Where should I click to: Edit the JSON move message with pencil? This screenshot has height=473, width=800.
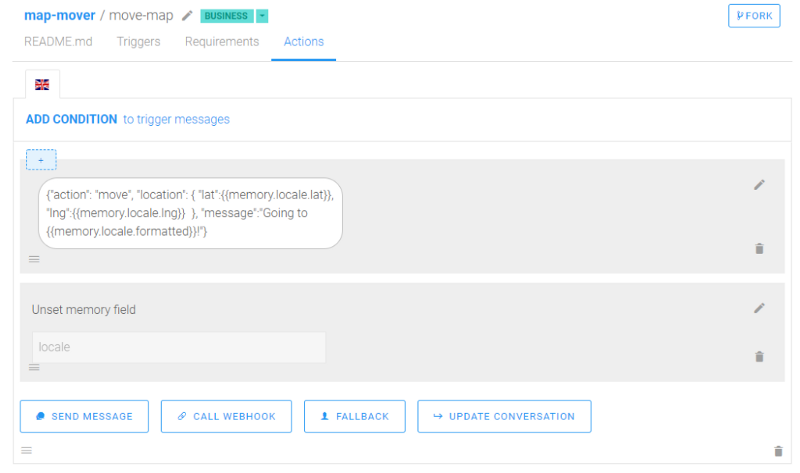pyautogui.click(x=759, y=185)
